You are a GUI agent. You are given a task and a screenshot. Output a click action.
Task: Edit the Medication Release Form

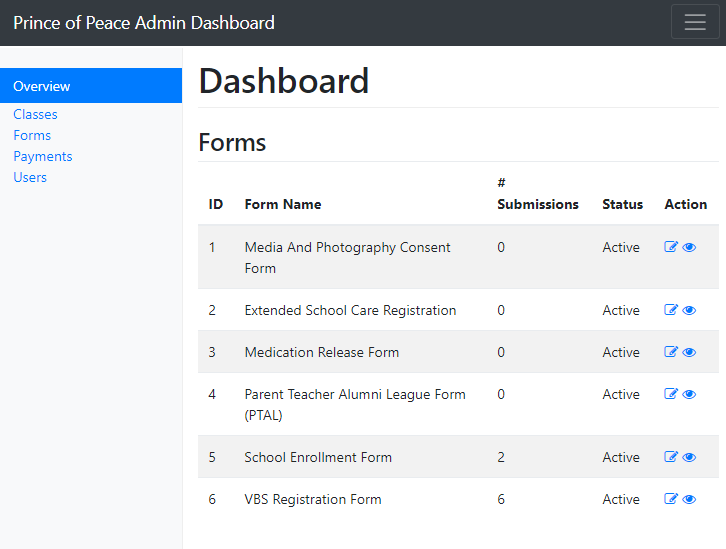tap(671, 352)
